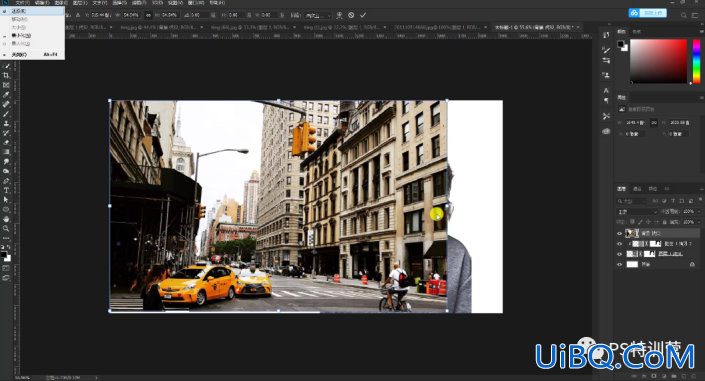The height and width of the screenshot is (381, 705).
Task: Click the cancel transform icon
Action: [351, 15]
